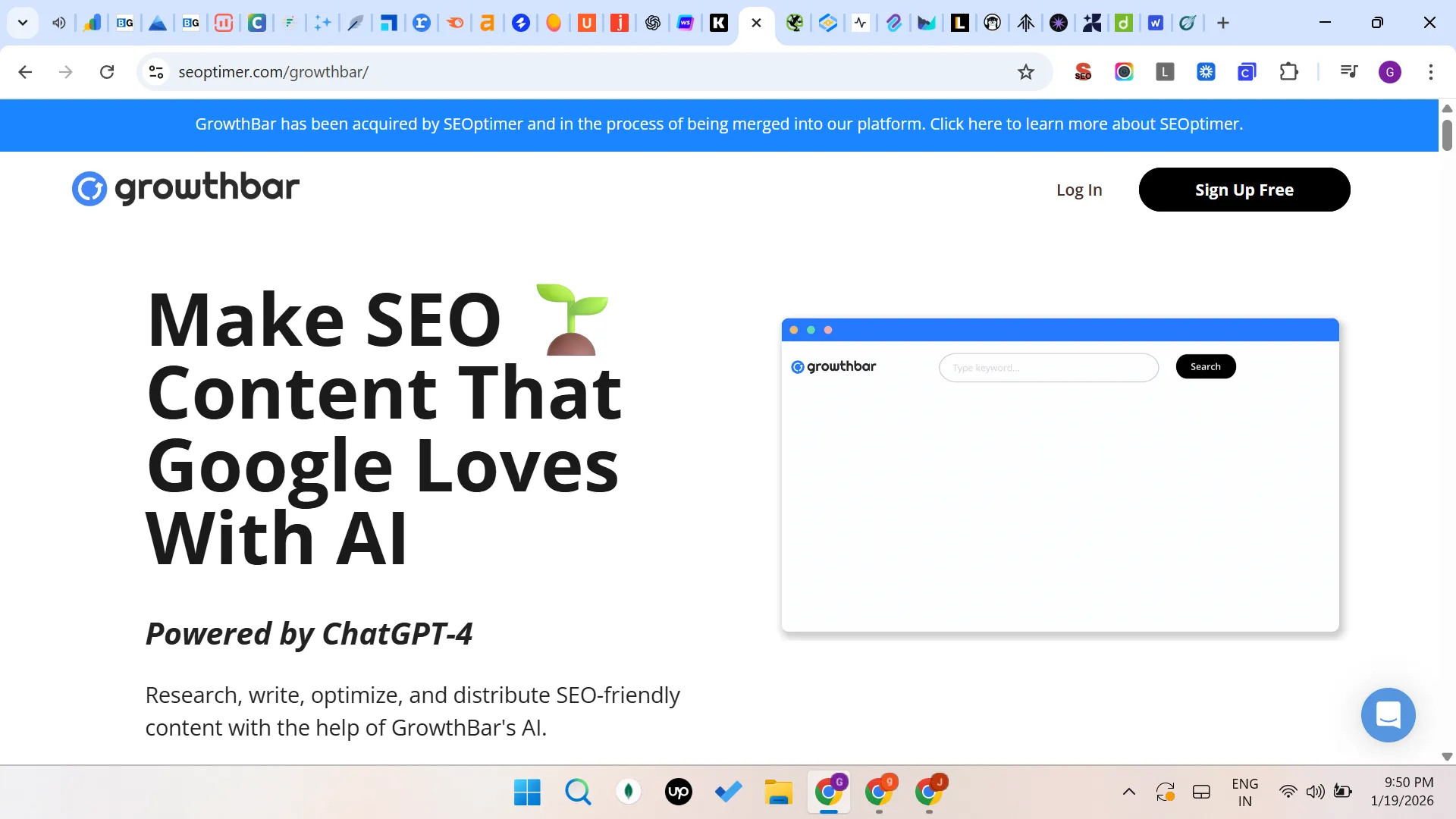Reload the current page
The image size is (1456, 819).
coord(107,72)
